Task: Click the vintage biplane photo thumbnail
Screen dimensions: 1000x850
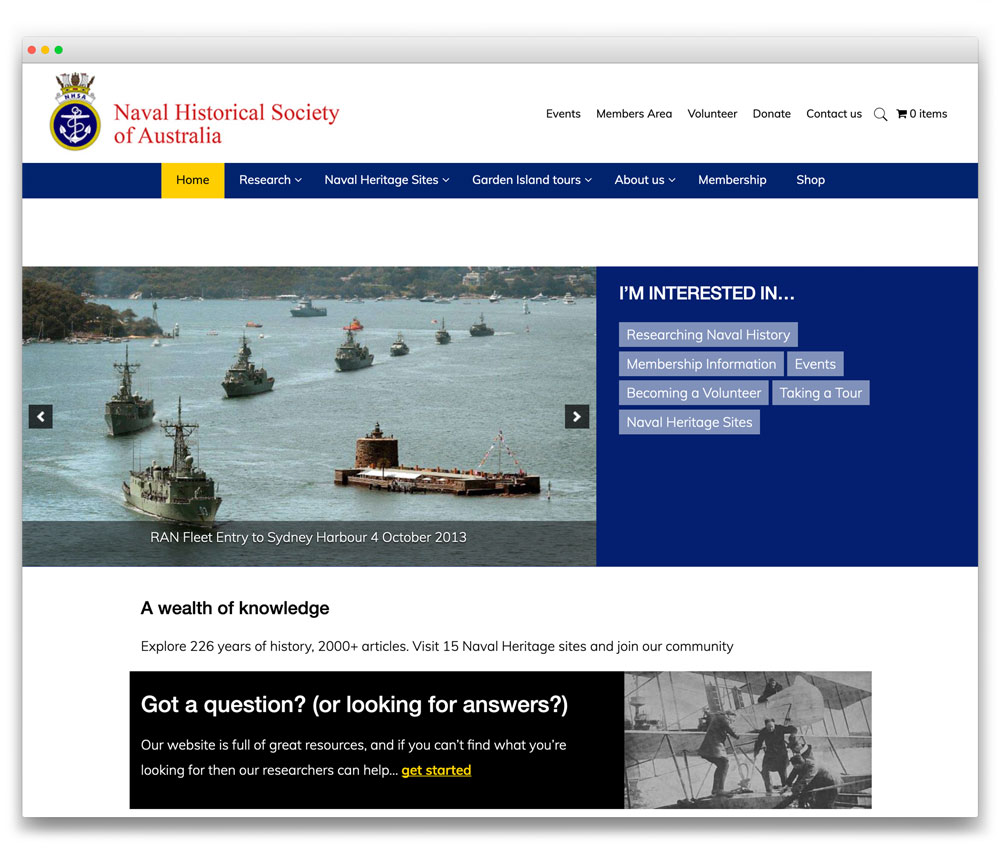Action: pyautogui.click(x=747, y=740)
